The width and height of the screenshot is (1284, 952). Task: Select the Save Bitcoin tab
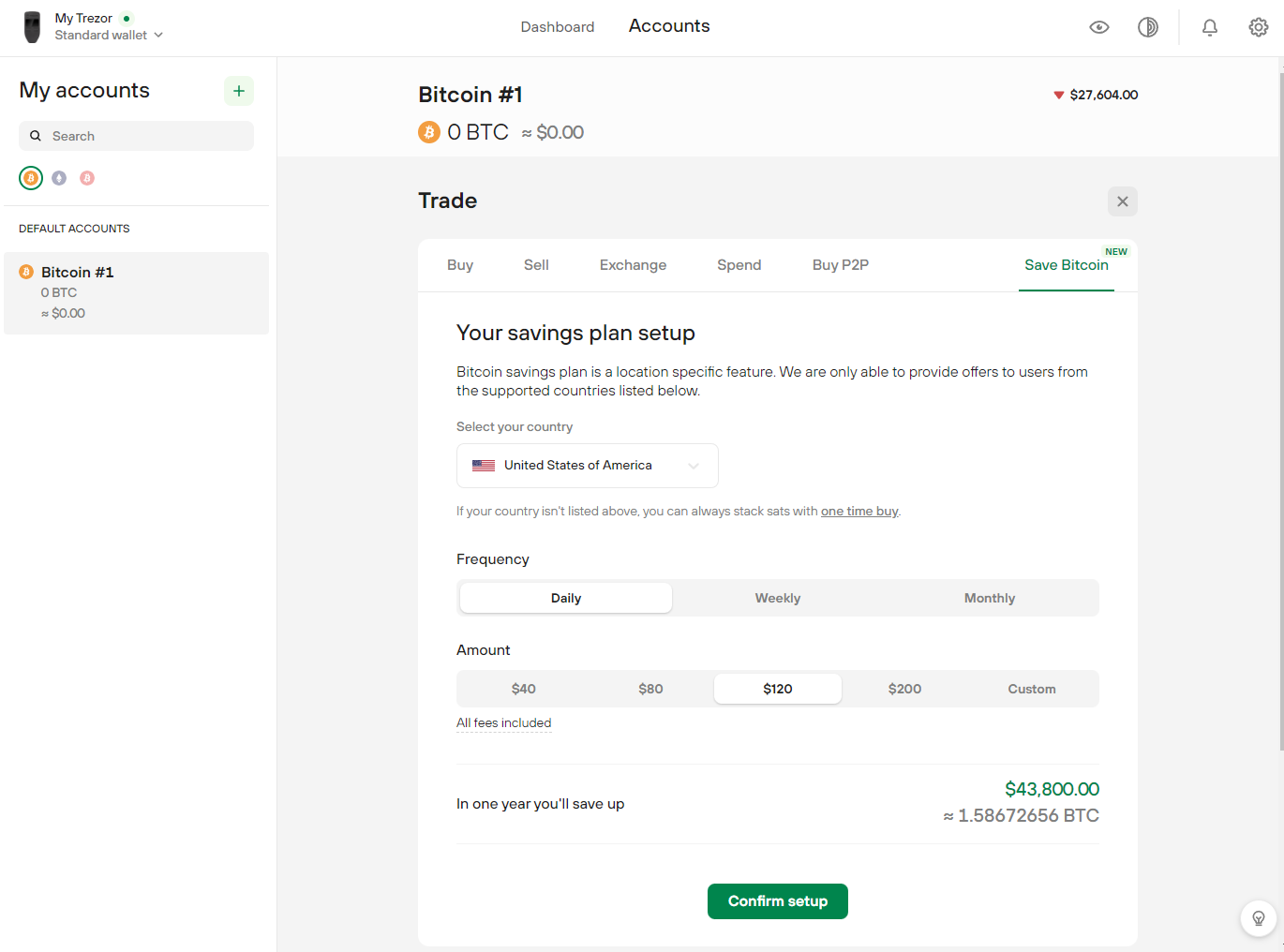pos(1067,265)
